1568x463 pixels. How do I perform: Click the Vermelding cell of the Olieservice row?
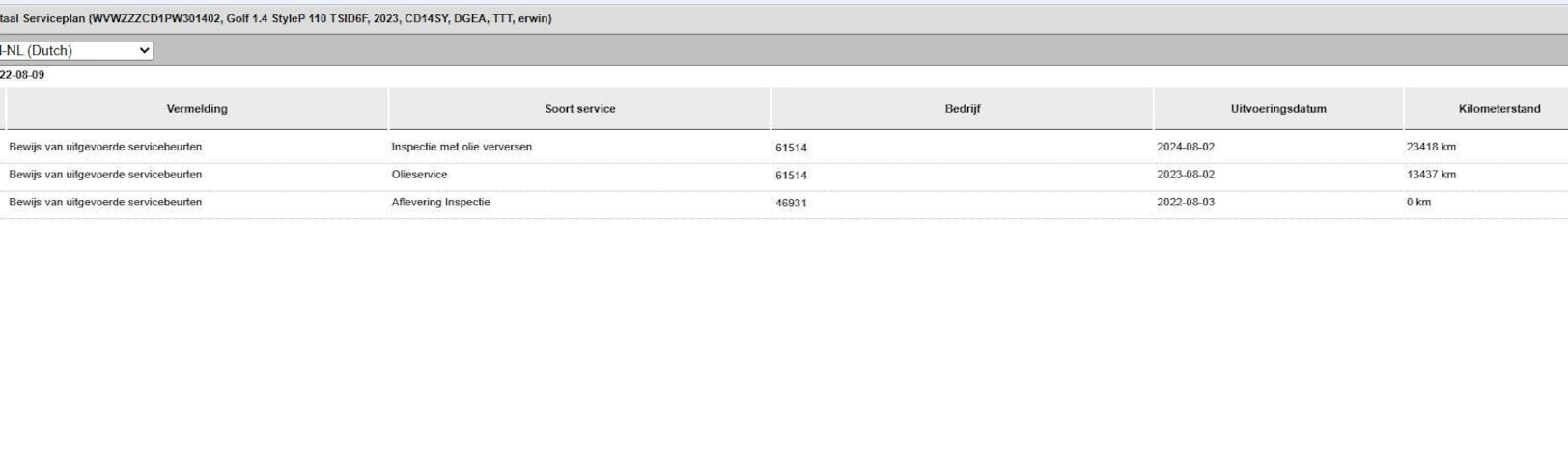105,175
